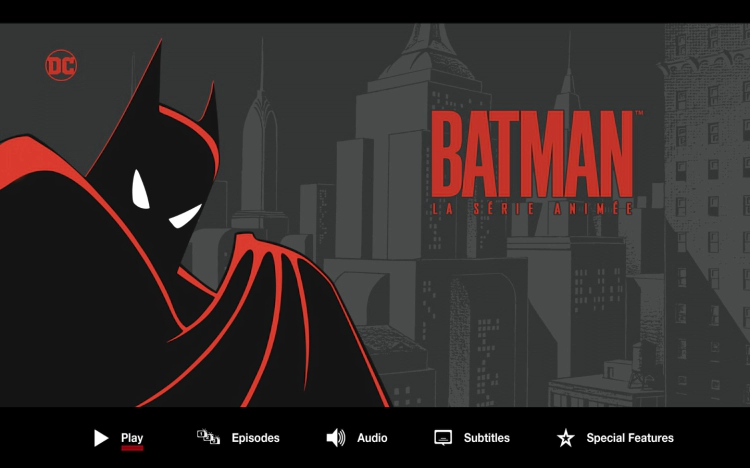Image resolution: width=750 pixels, height=468 pixels.
Task: Click the Play triangle icon
Action: [101, 438]
